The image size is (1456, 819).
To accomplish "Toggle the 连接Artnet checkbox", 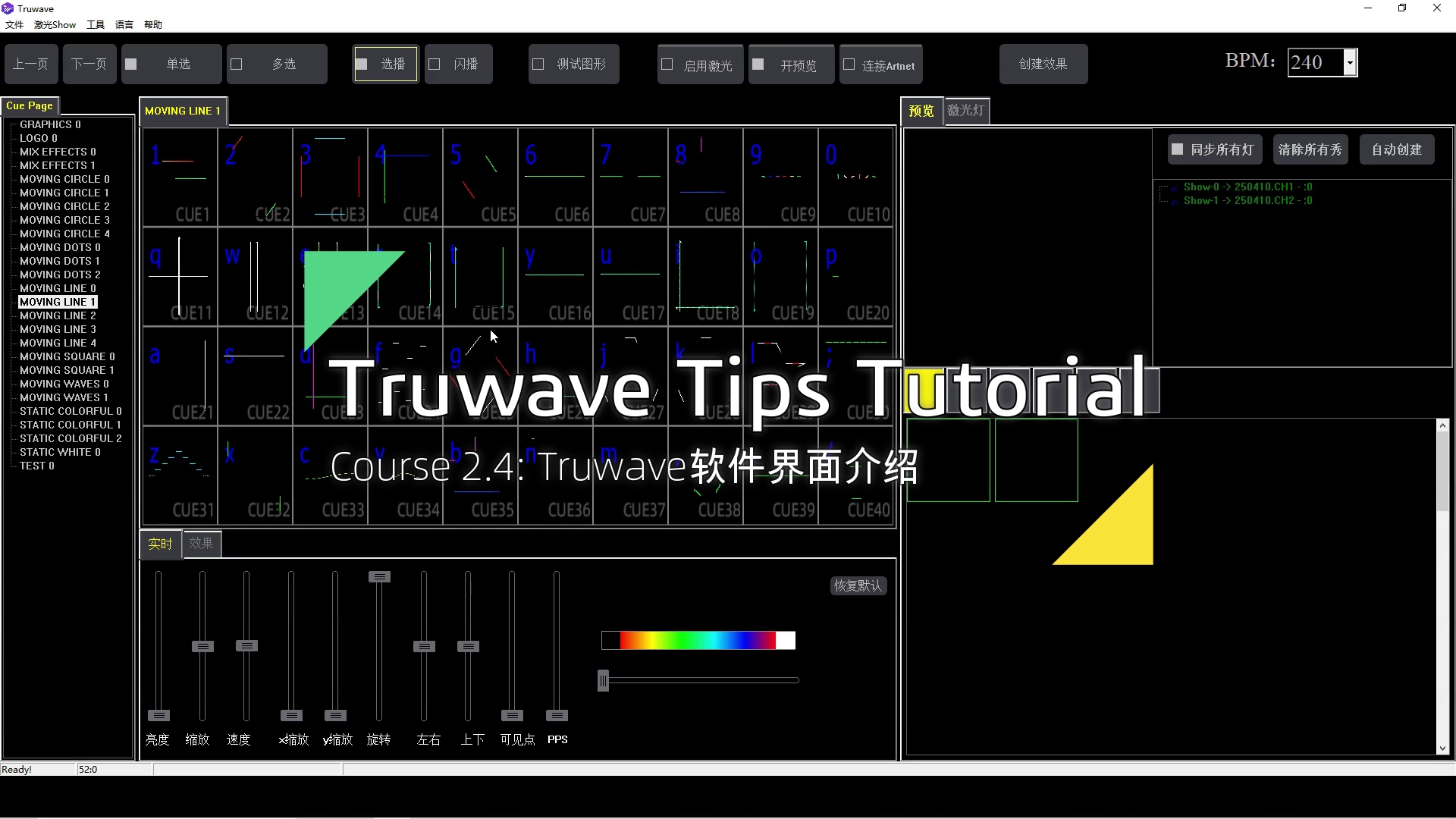I will tap(849, 65).
